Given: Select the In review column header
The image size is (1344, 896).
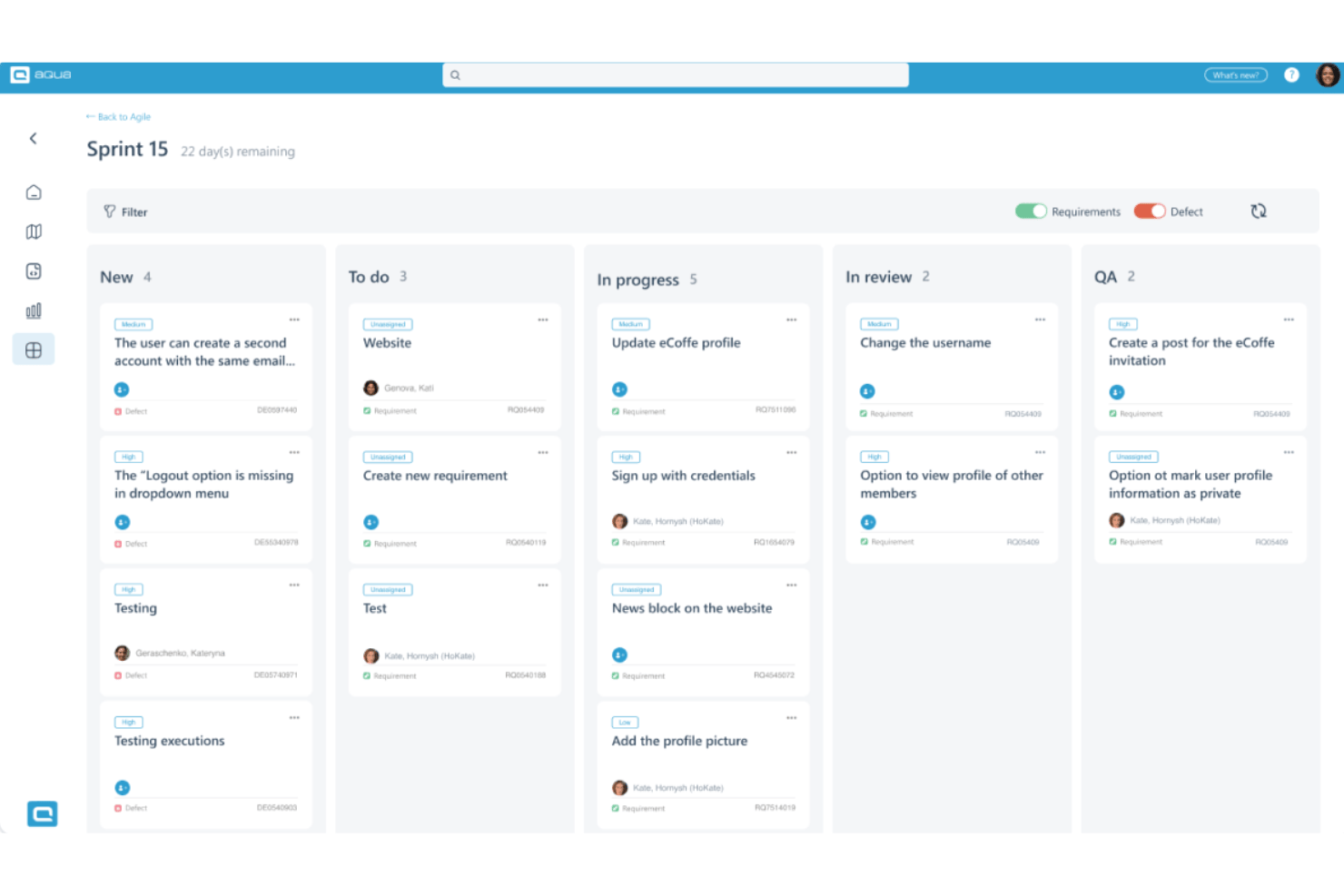Looking at the screenshot, I should 878,277.
